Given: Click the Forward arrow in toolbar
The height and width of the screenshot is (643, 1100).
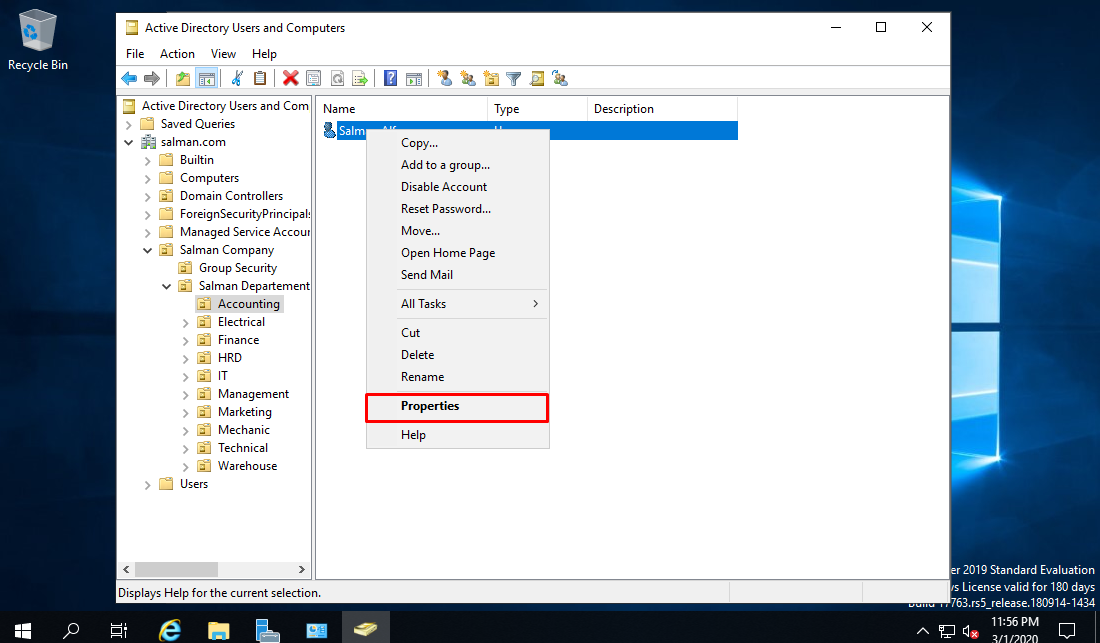Looking at the screenshot, I should tap(152, 79).
